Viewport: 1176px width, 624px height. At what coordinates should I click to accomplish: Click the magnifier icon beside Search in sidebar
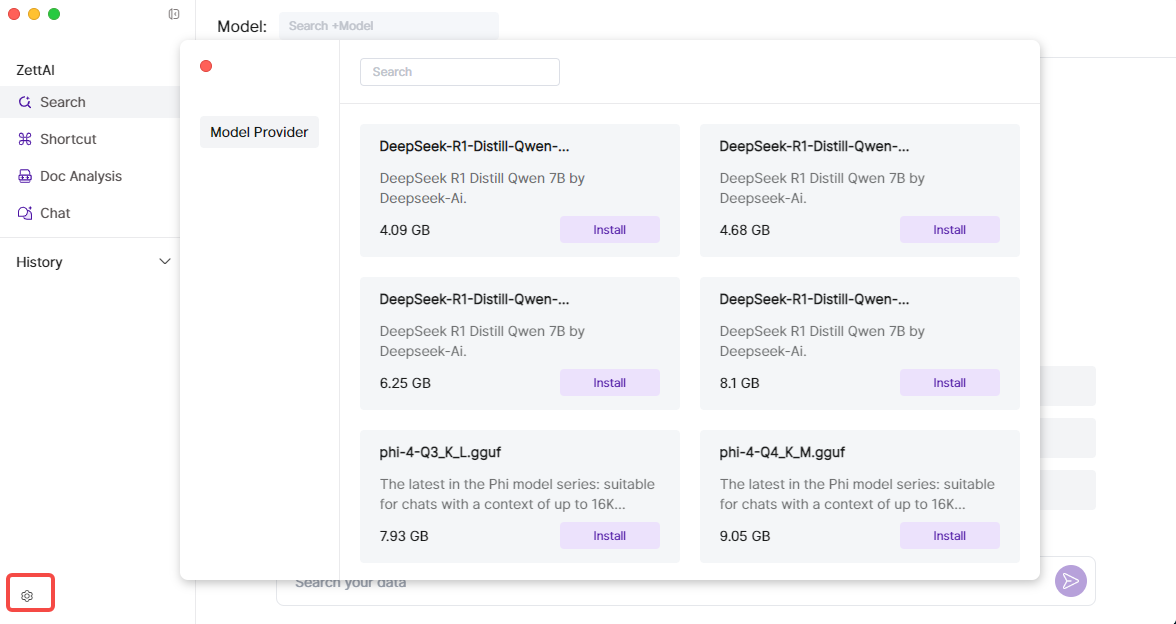(25, 102)
